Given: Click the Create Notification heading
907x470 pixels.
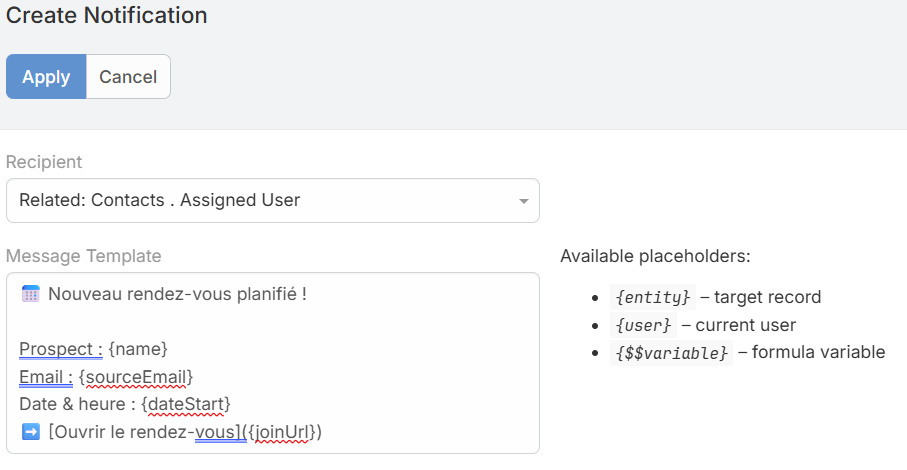Looking at the screenshot, I should [x=107, y=16].
